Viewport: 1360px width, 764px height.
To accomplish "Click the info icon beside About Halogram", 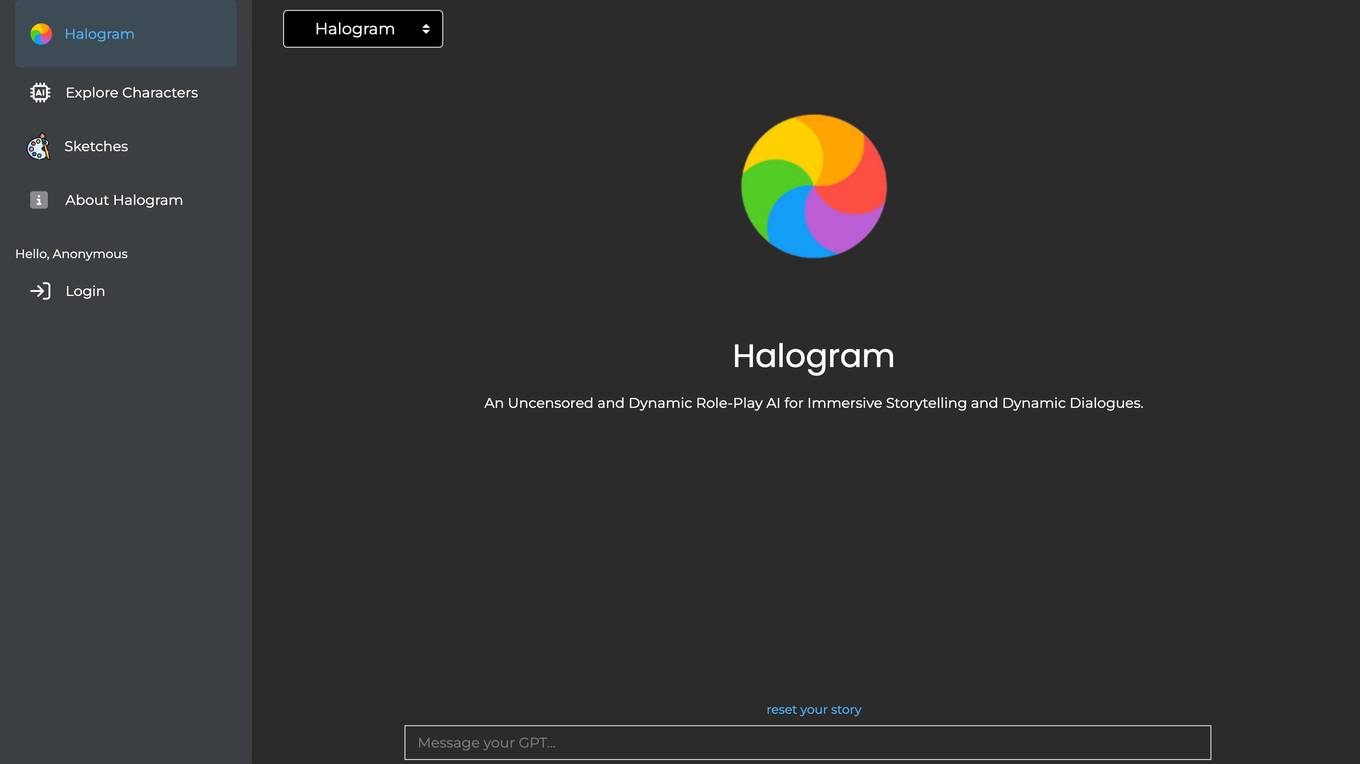I will 39,200.
